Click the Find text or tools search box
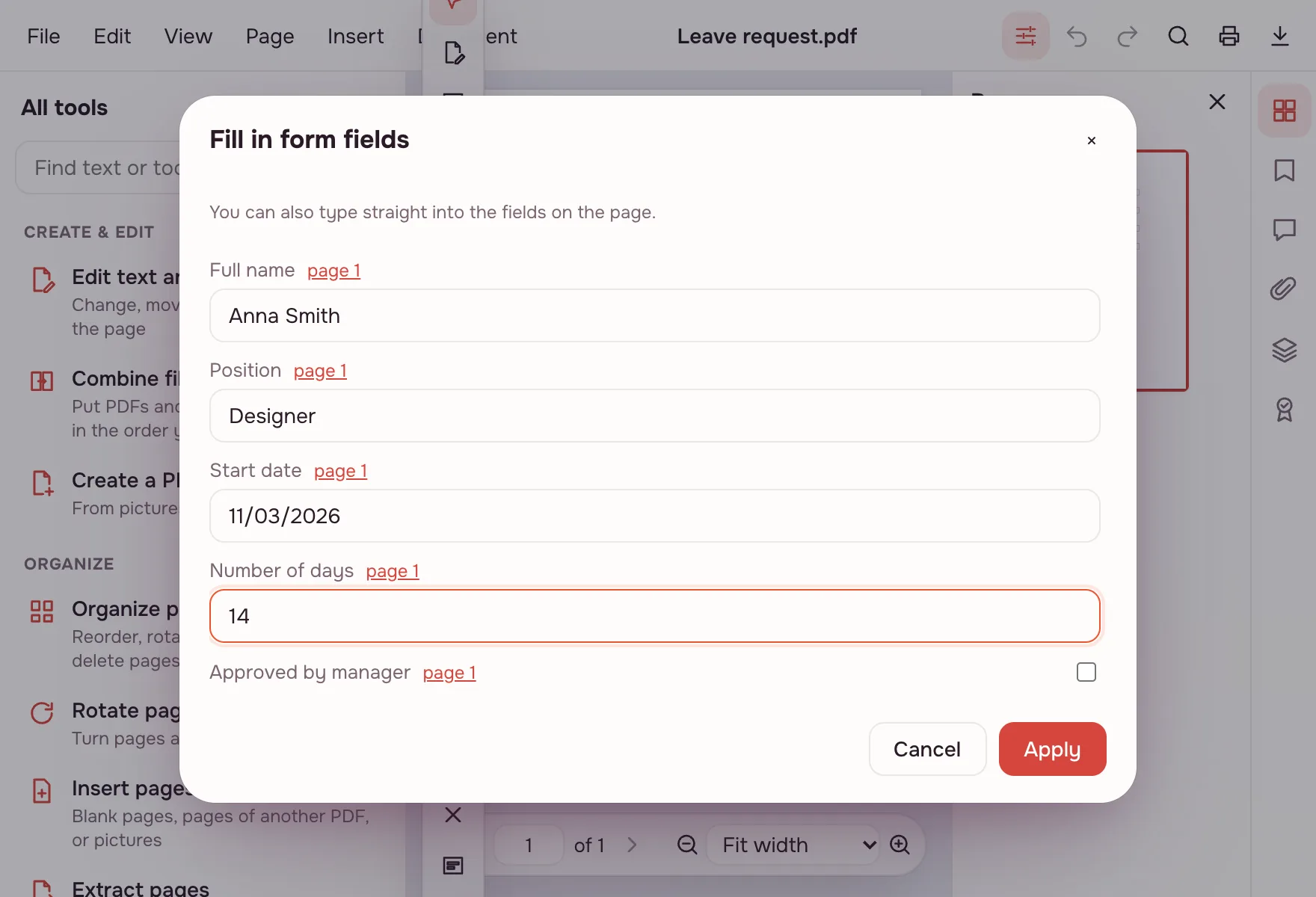This screenshot has width=1316, height=897. coord(99,167)
